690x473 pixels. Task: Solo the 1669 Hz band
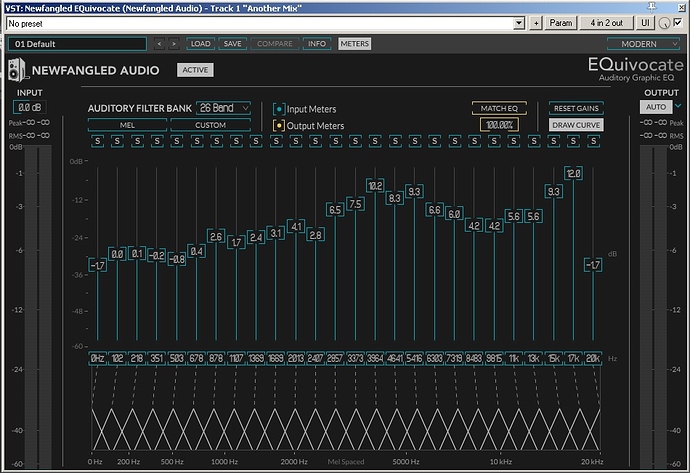(276, 141)
